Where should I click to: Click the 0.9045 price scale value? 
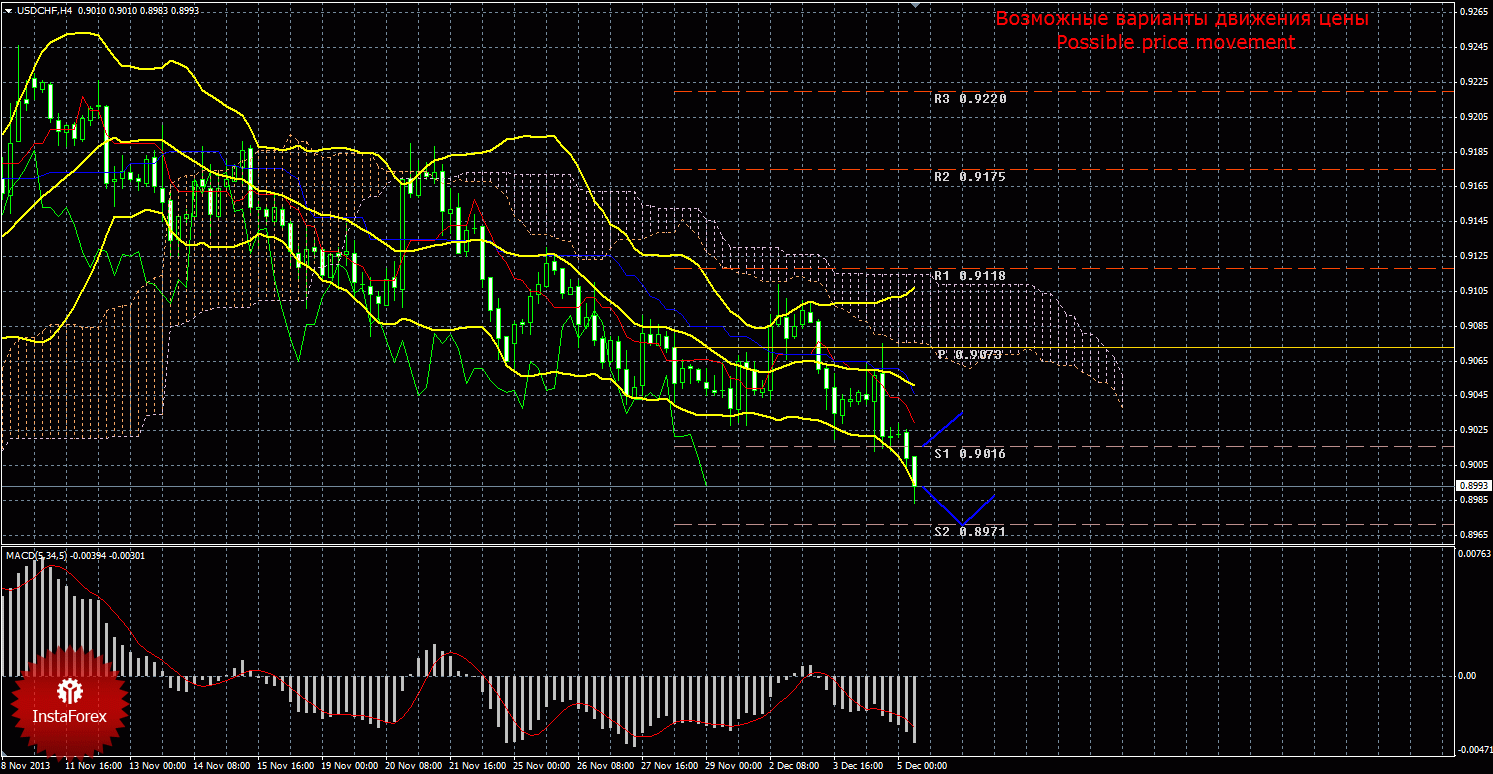1473,395
